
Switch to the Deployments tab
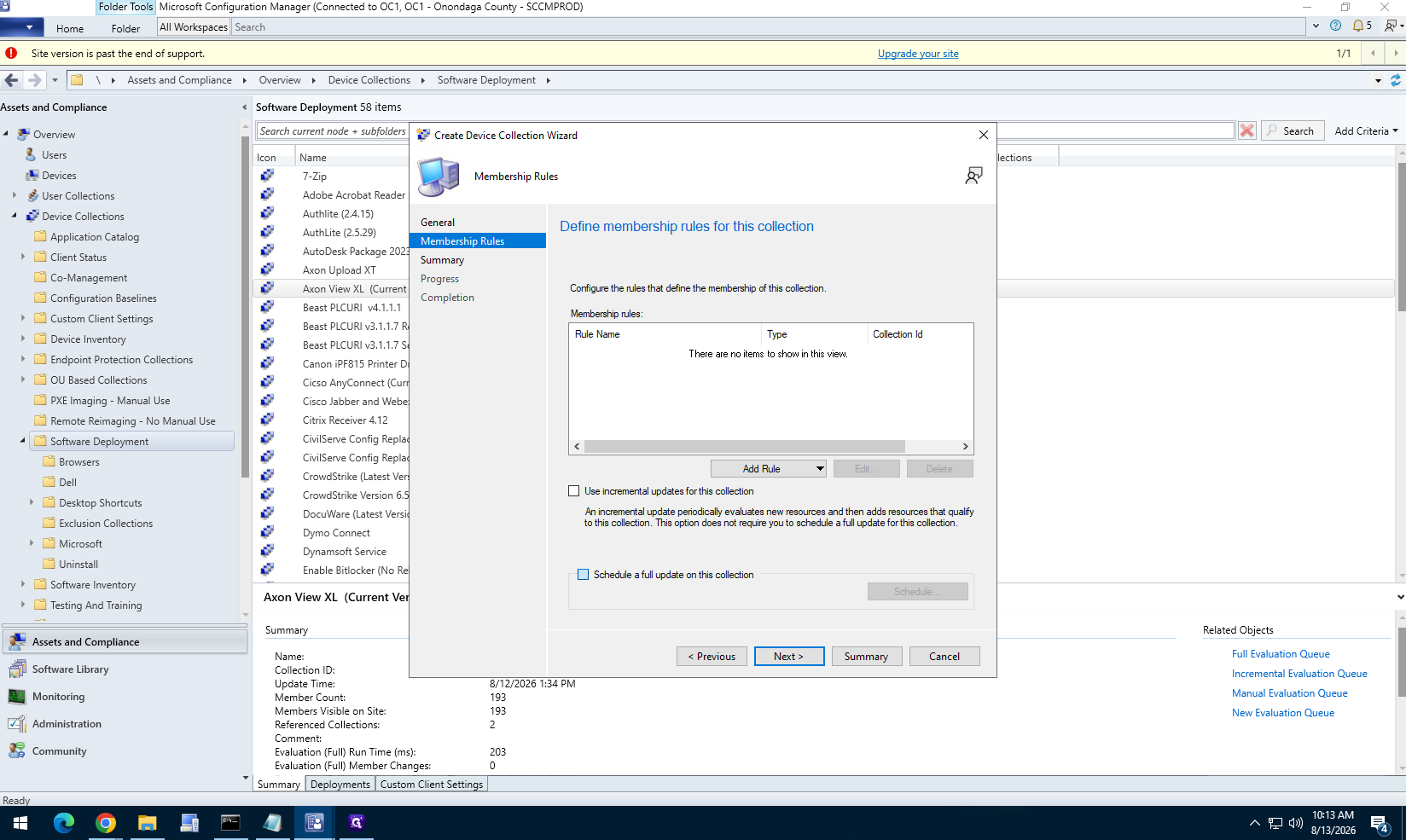340,785
